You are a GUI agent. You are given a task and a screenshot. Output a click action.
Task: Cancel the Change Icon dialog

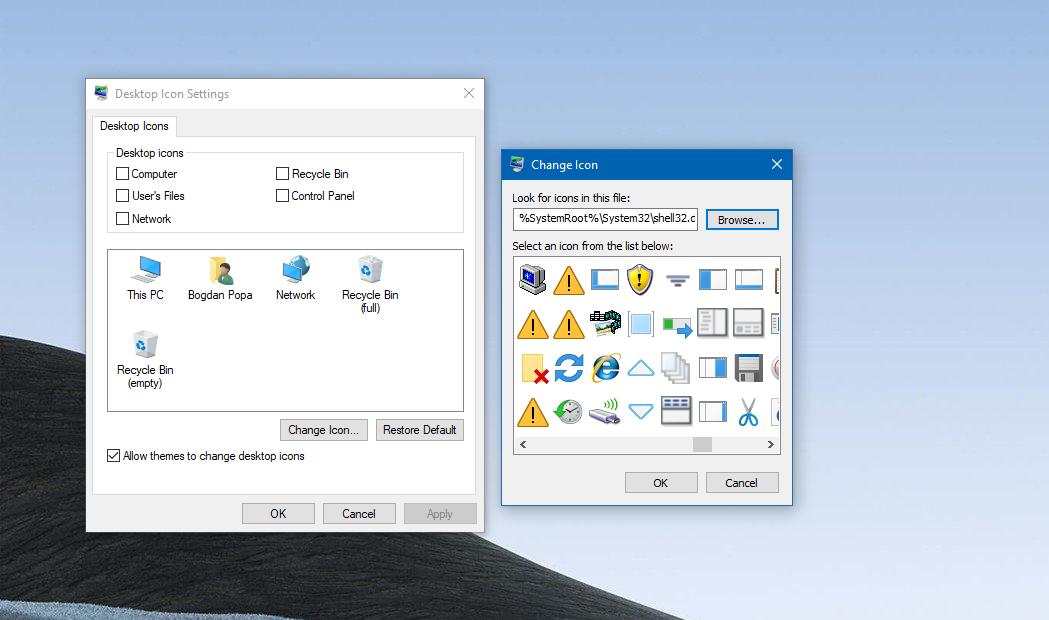[742, 483]
